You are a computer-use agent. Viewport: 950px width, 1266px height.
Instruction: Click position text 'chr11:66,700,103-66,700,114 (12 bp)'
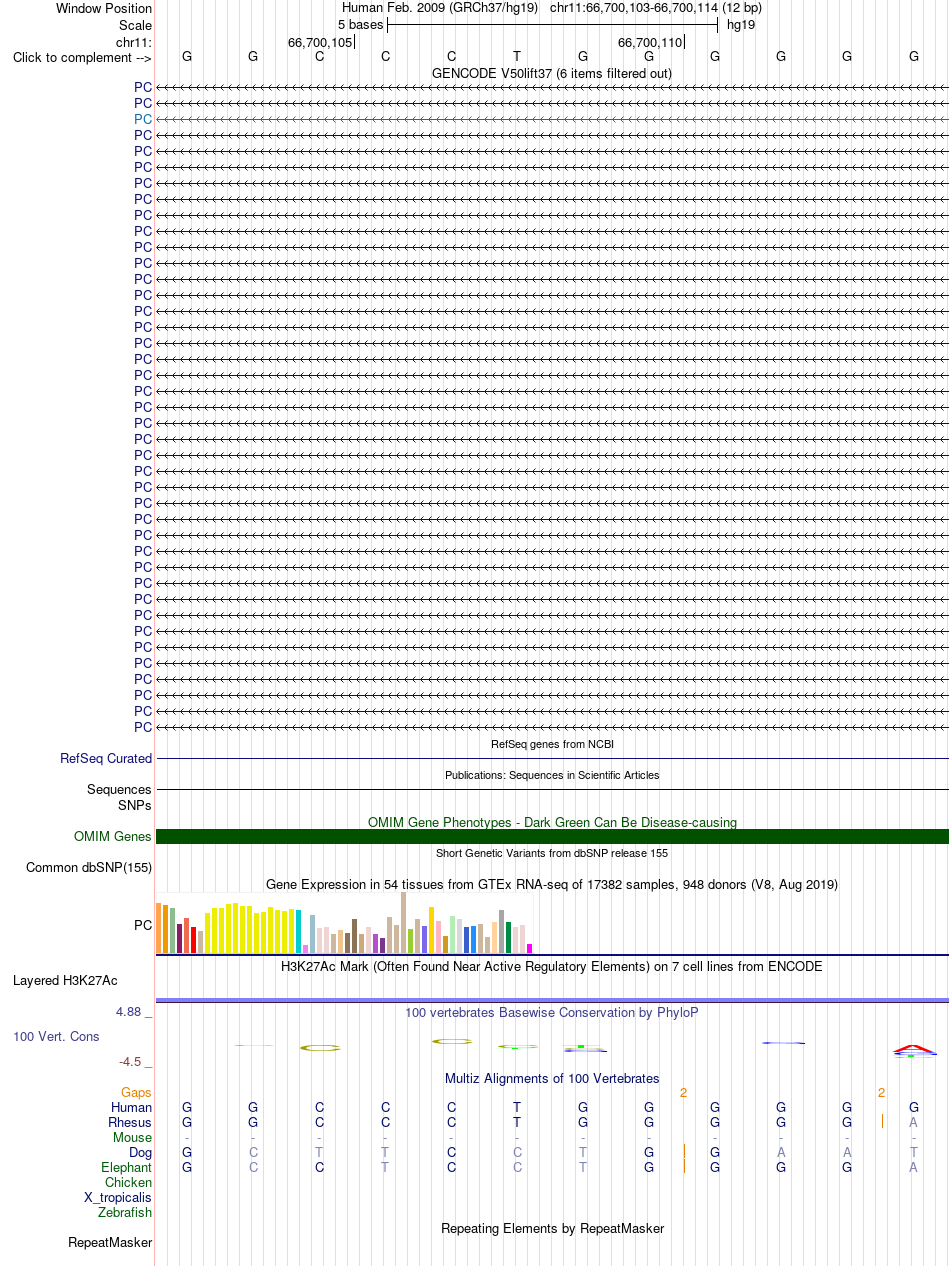655,8
